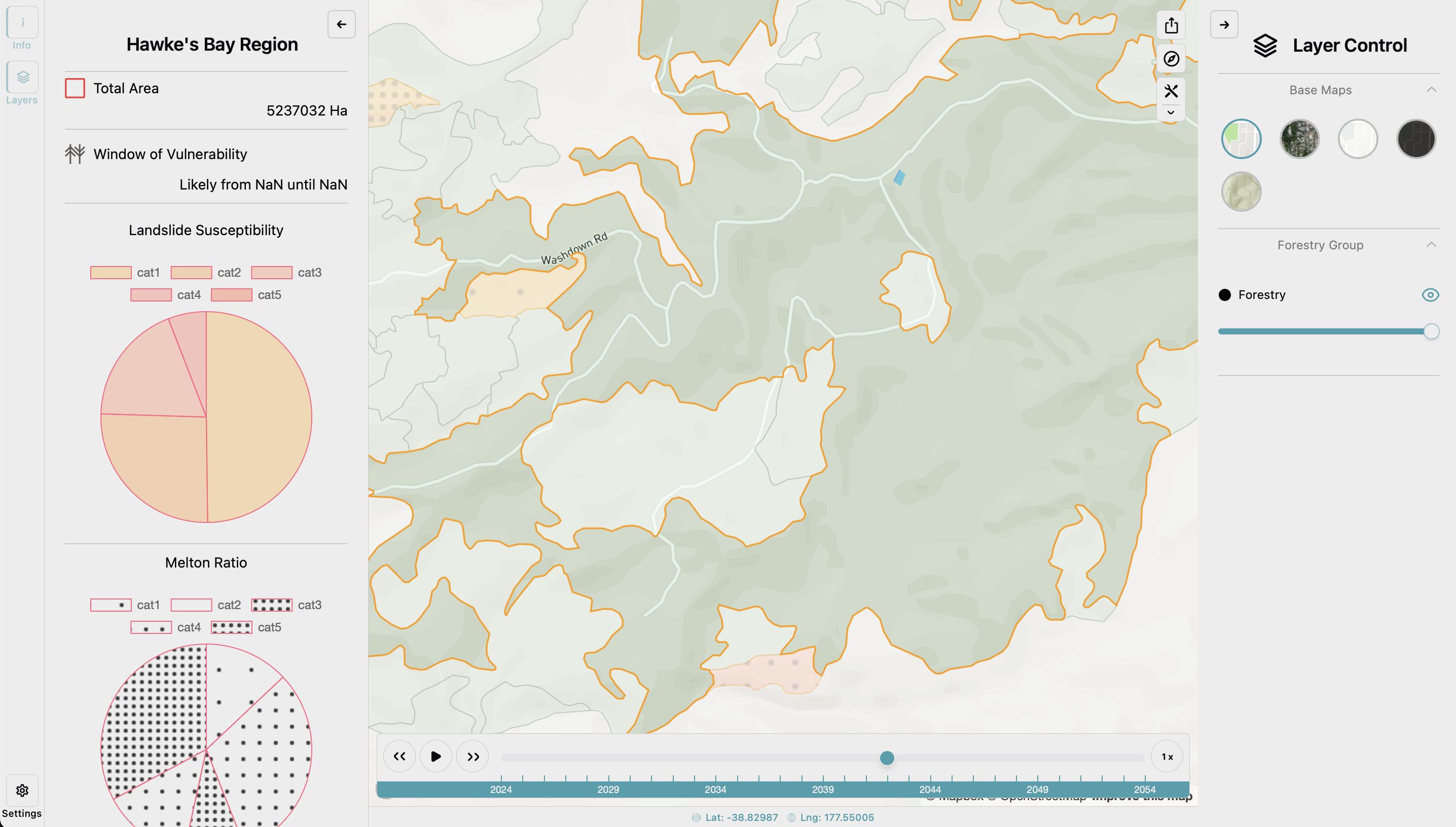Click the share/export icon on map
Image resolution: width=1456 pixels, height=827 pixels.
coord(1171,25)
